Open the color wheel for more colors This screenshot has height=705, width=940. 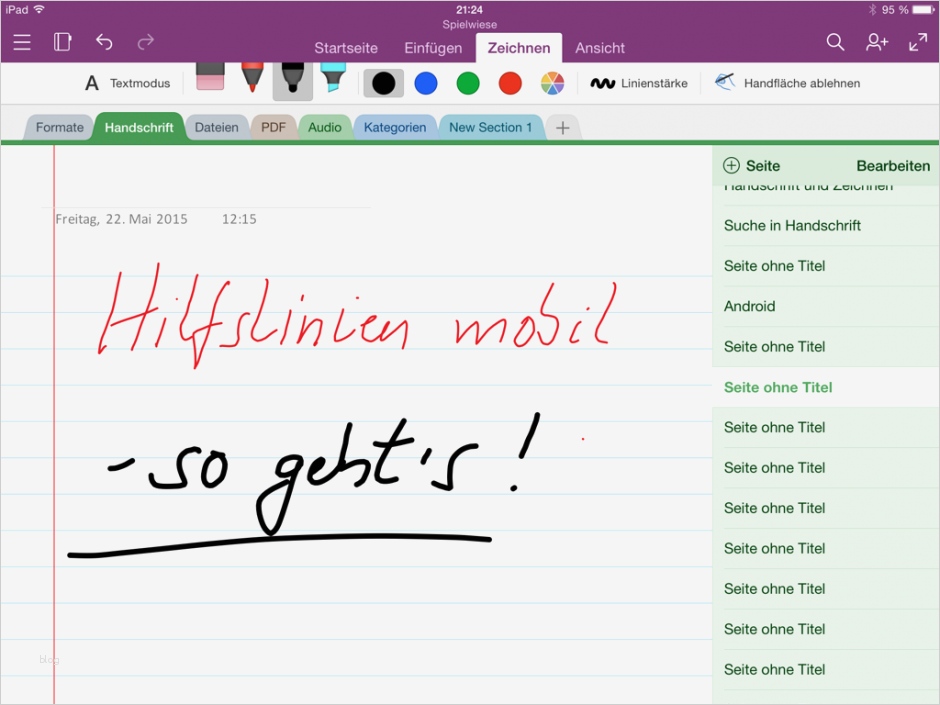click(x=552, y=83)
